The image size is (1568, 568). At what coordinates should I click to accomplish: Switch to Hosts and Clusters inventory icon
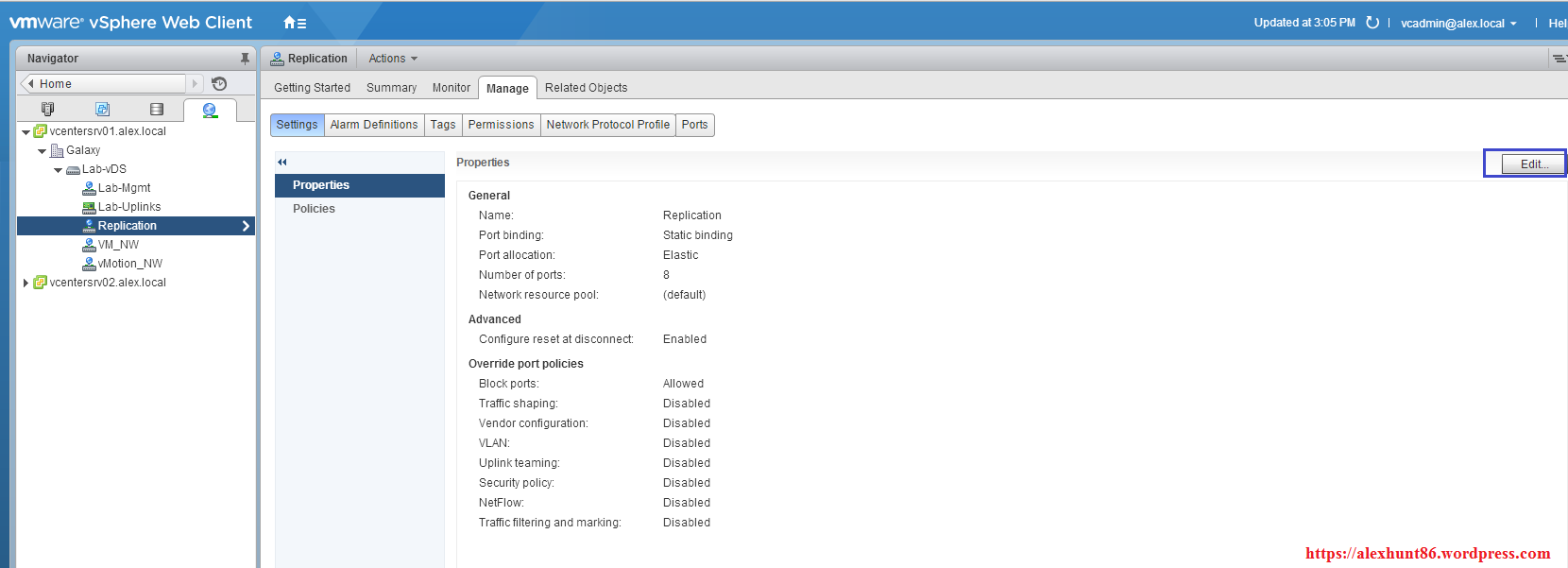[x=48, y=110]
